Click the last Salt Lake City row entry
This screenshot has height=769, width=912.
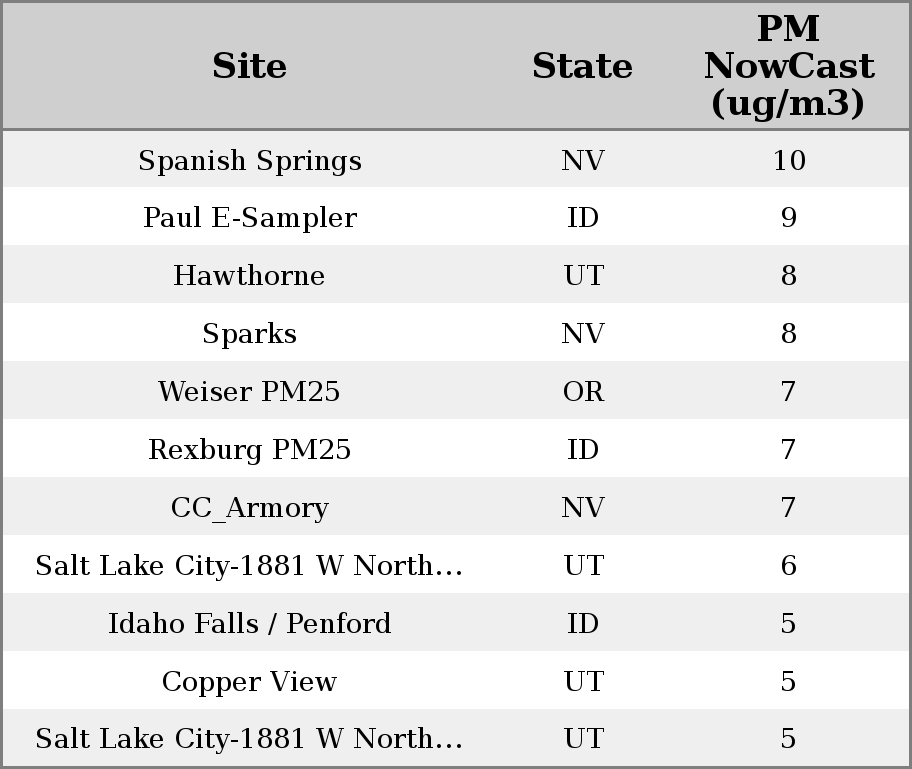click(x=249, y=739)
